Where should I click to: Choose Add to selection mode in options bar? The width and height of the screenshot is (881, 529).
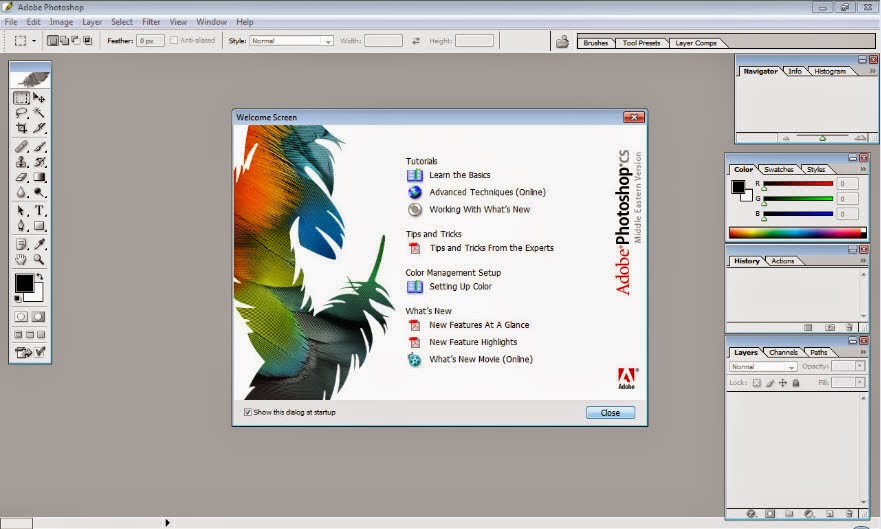coord(64,40)
